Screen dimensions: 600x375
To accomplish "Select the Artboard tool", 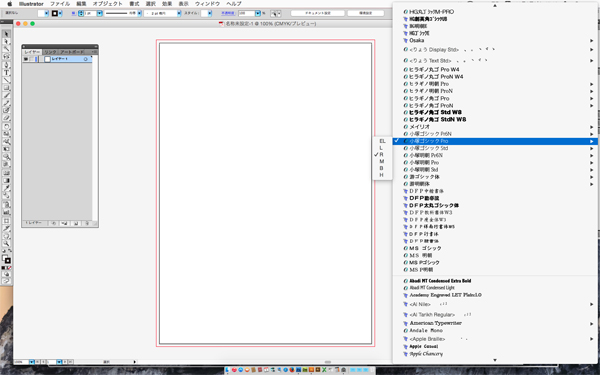I will [x=7, y=221].
